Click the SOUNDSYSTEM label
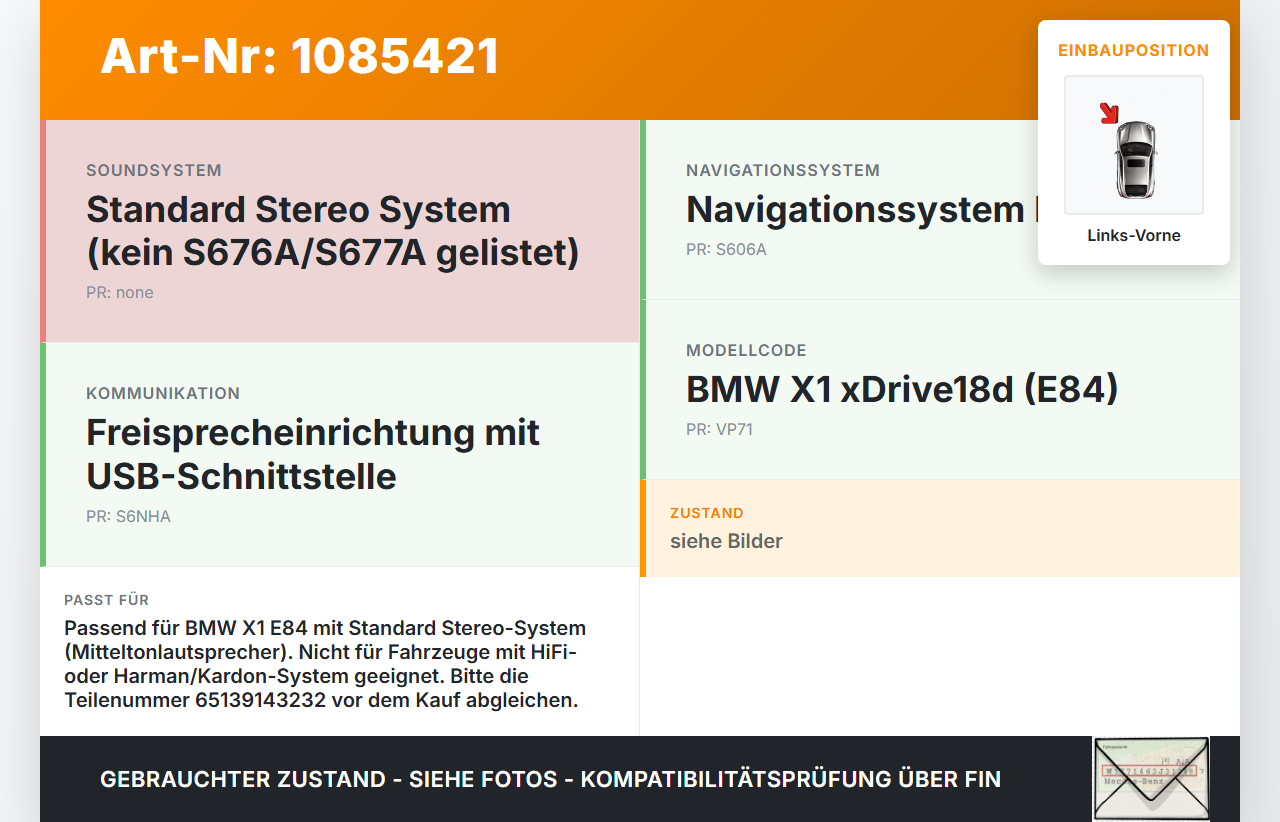 (154, 171)
